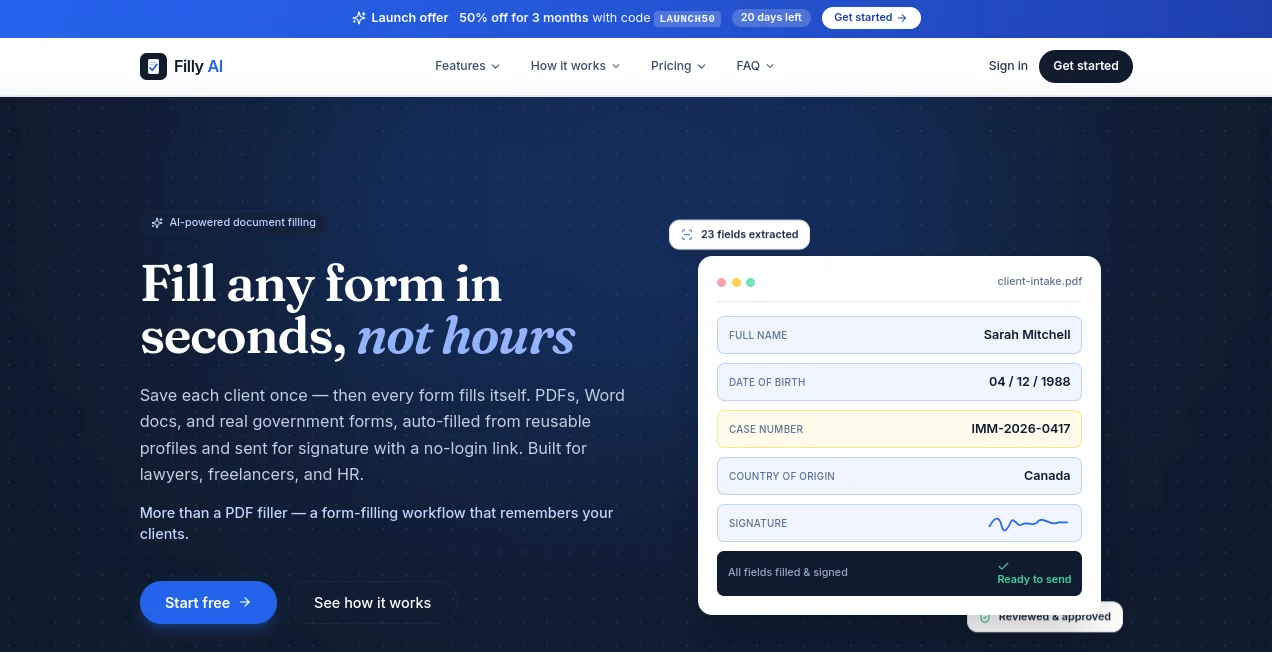Open the Pricing menu

pyautogui.click(x=678, y=66)
